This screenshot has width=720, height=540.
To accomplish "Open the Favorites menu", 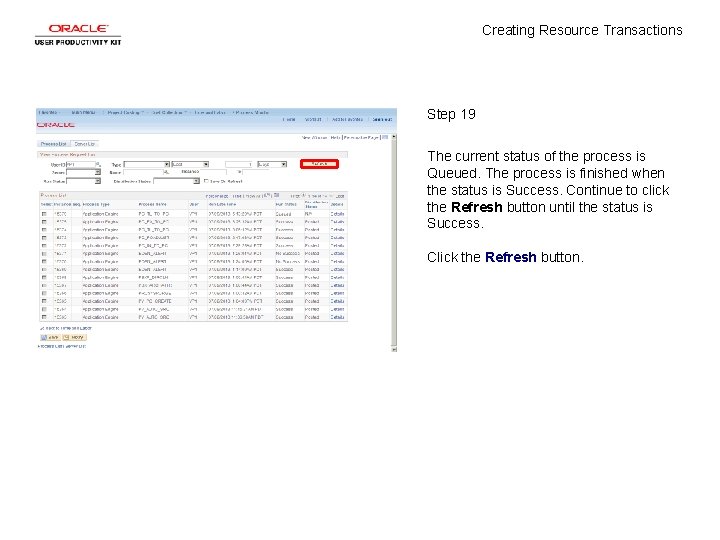I will coord(49,112).
